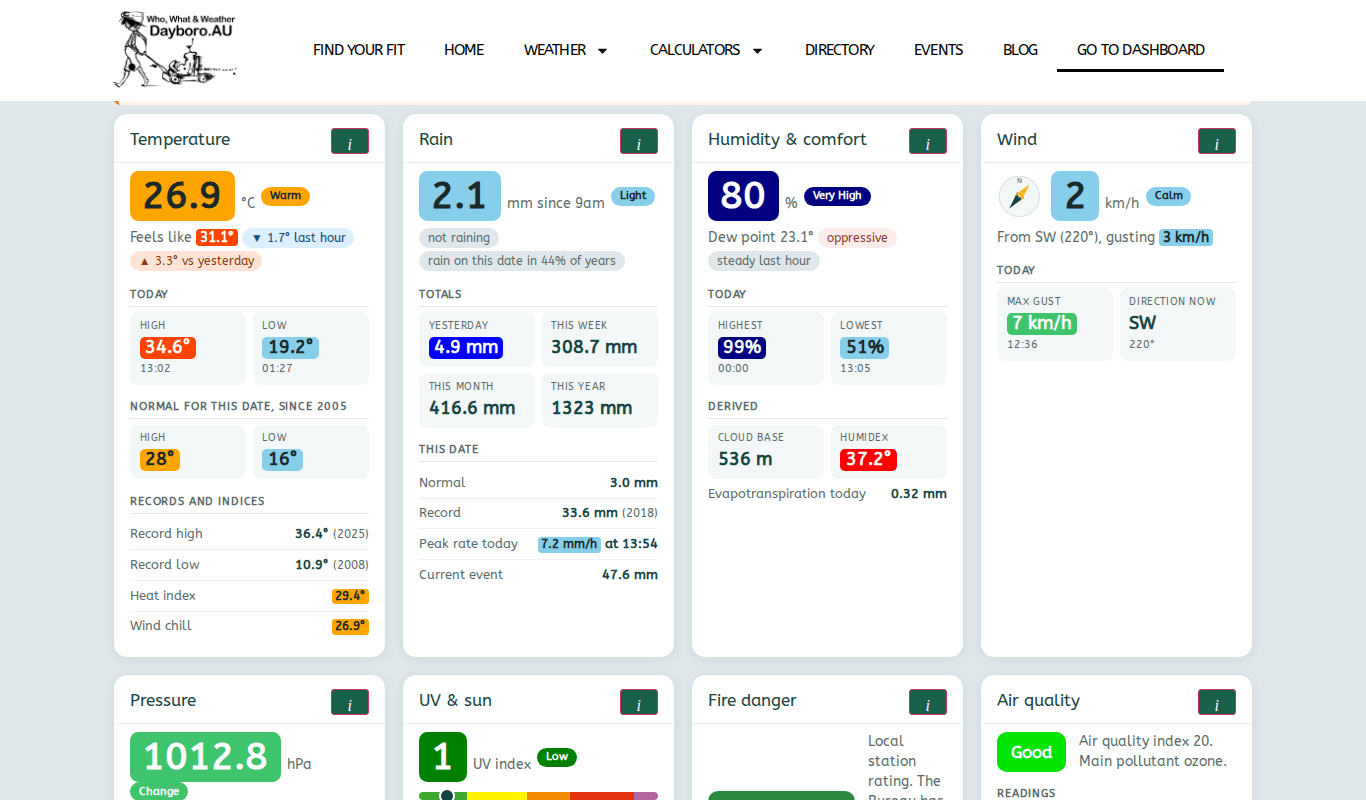The image size is (1366, 800).
Task: Click the Good air quality badge
Action: (1031, 752)
